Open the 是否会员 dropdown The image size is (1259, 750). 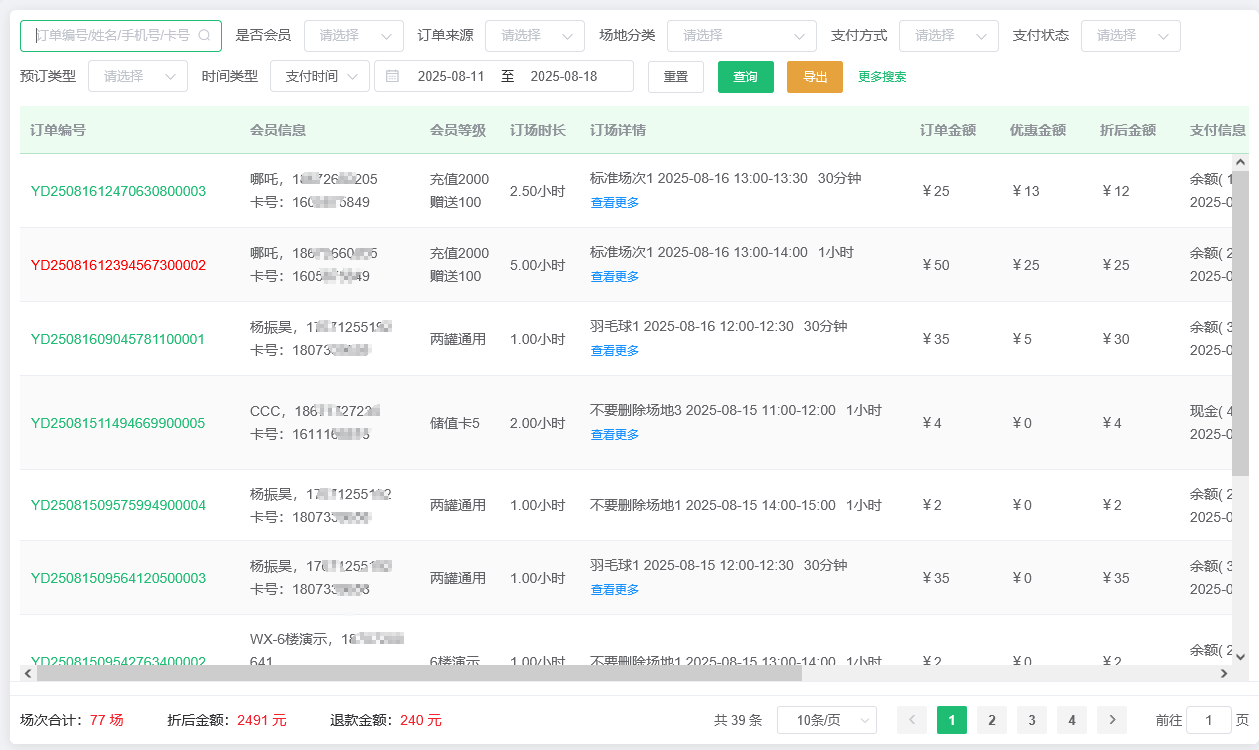click(x=353, y=36)
